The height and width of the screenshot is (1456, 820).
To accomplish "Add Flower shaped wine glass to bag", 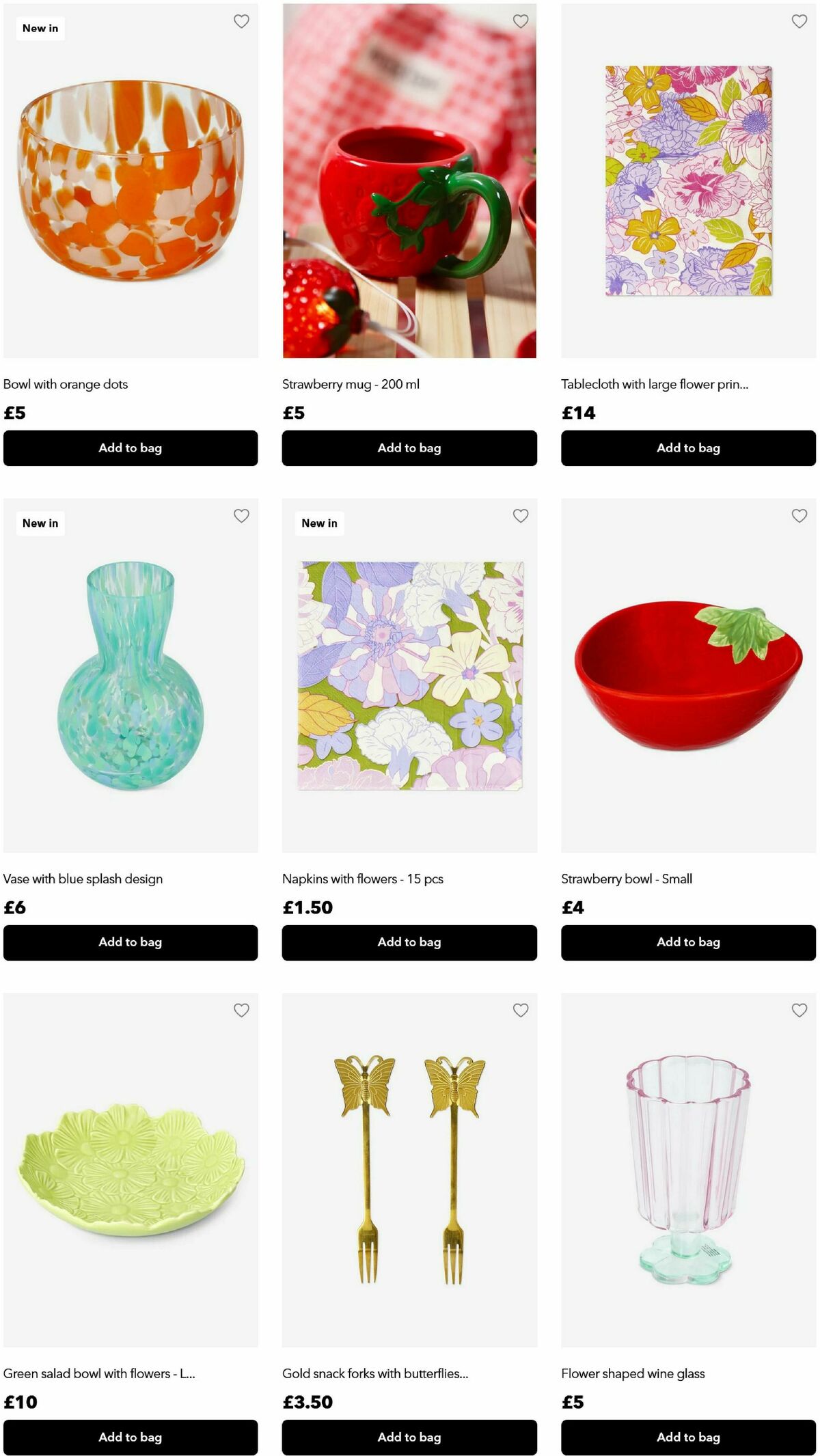I will point(688,1437).
